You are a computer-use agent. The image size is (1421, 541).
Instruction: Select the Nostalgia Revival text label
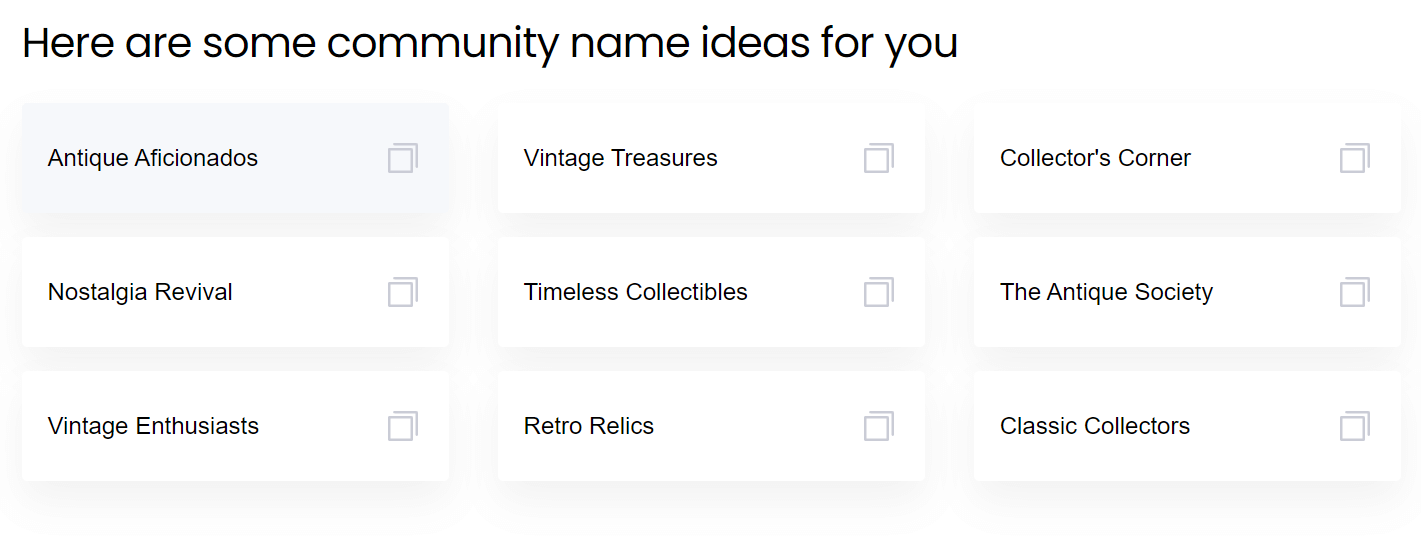[x=140, y=292]
